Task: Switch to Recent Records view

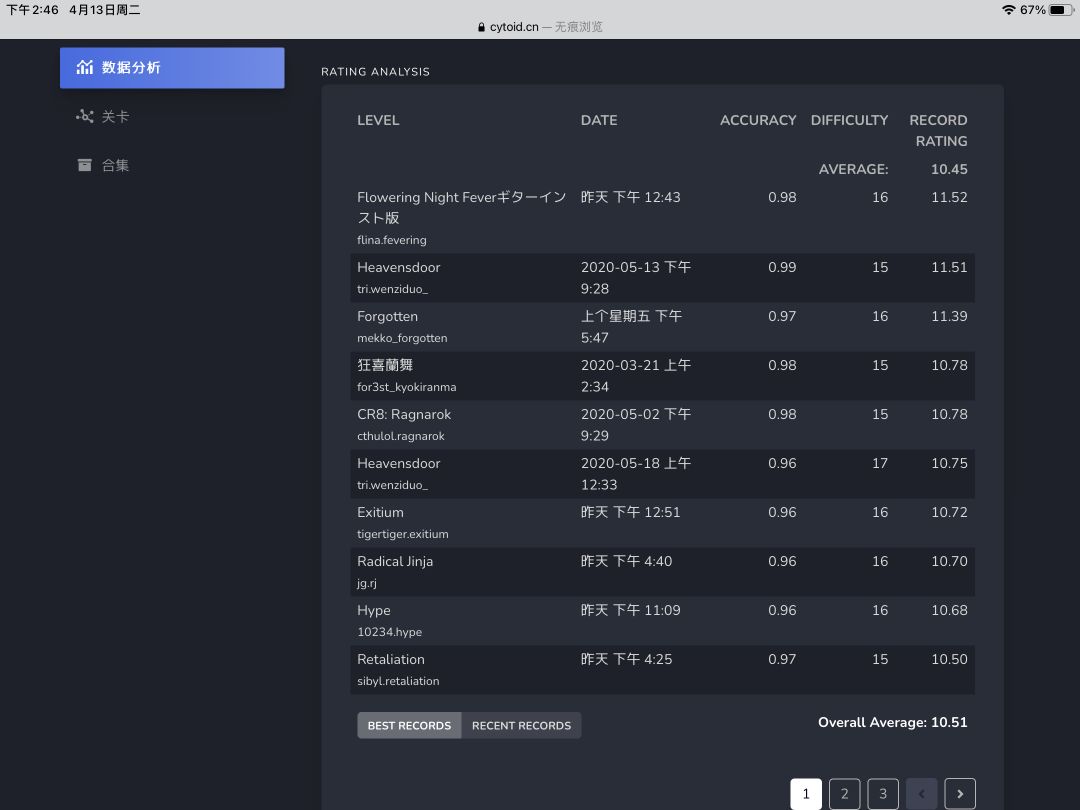Action: coord(521,725)
